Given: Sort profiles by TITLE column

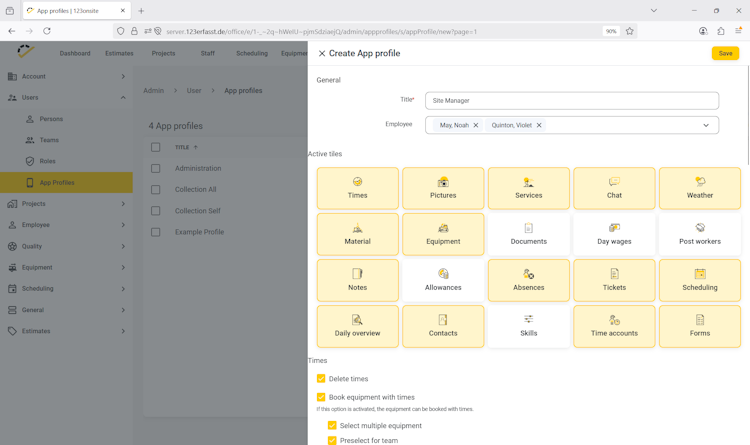Looking at the screenshot, I should pos(186,147).
